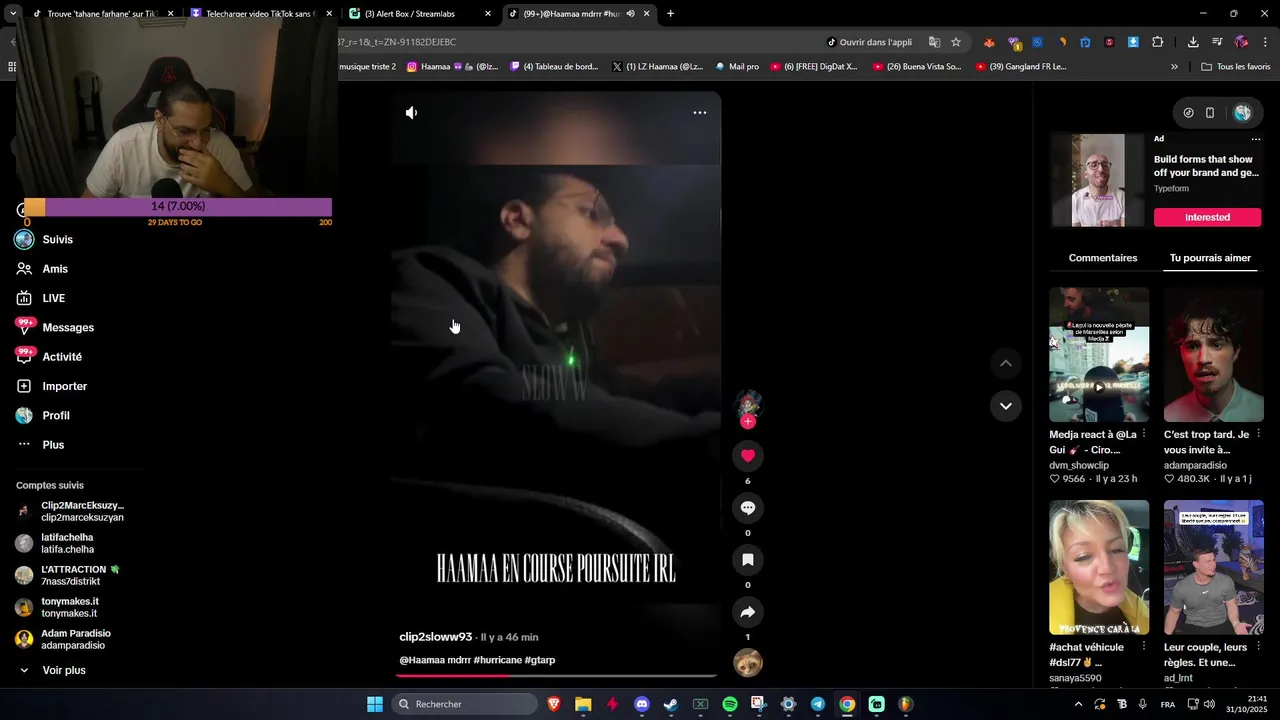Go to the next video
This screenshot has height=720, width=1280.
coord(1006,406)
